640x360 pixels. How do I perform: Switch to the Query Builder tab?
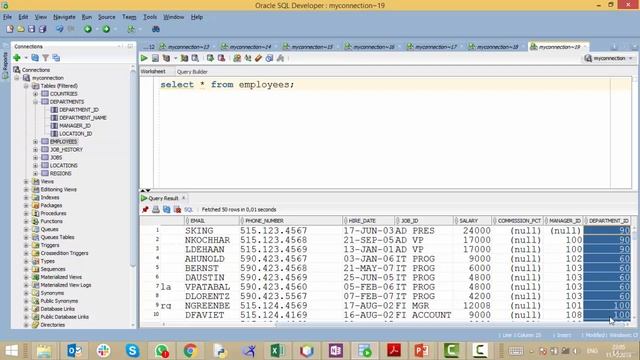192,71
